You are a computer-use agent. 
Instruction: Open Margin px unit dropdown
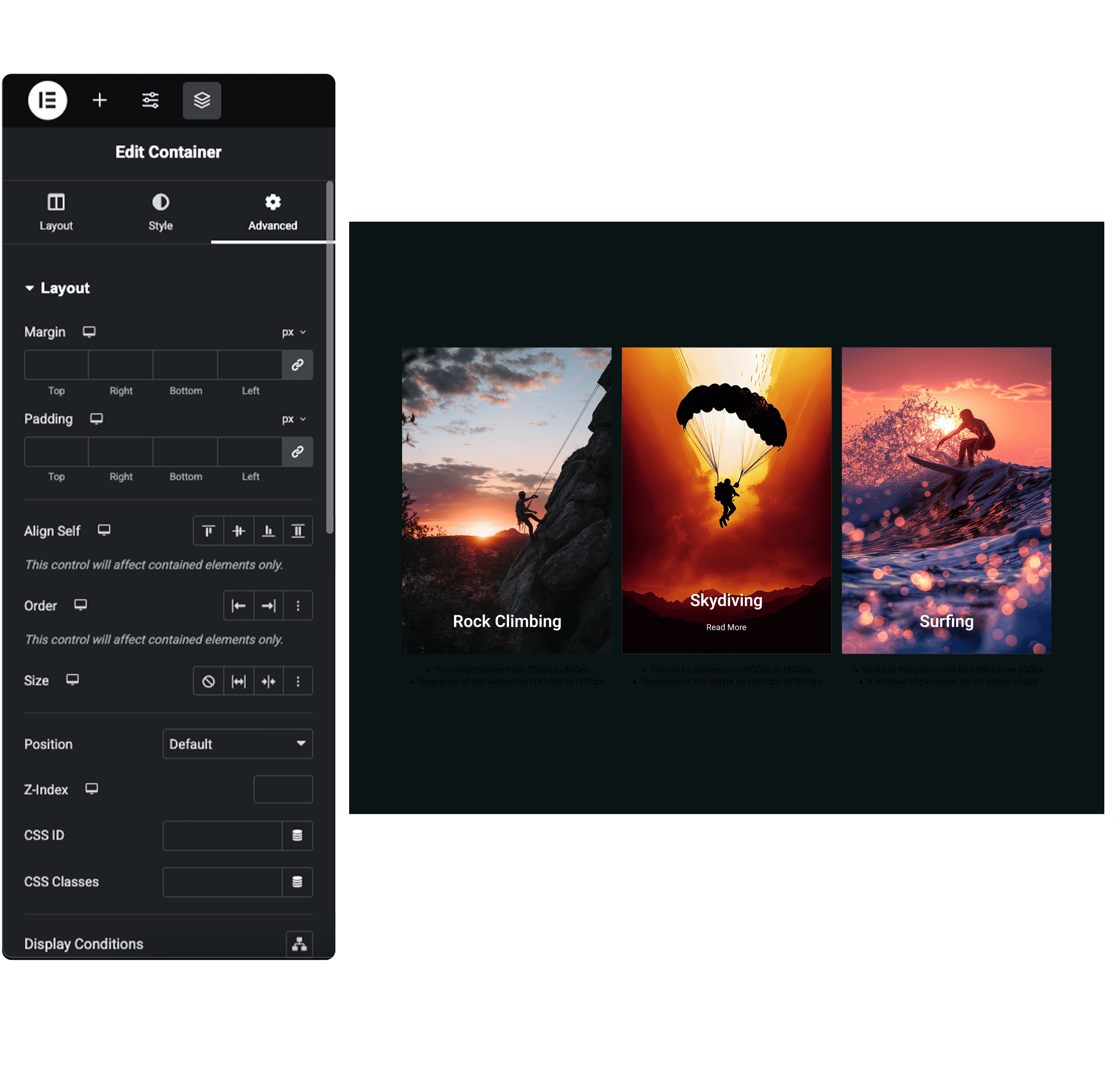(x=294, y=332)
